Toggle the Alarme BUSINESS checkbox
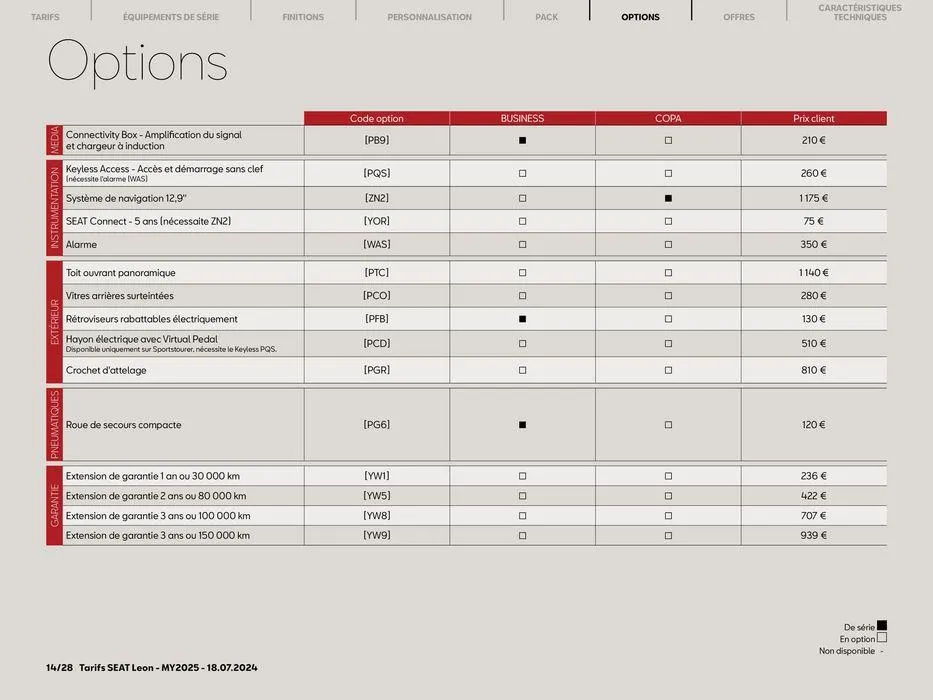 click(x=521, y=243)
